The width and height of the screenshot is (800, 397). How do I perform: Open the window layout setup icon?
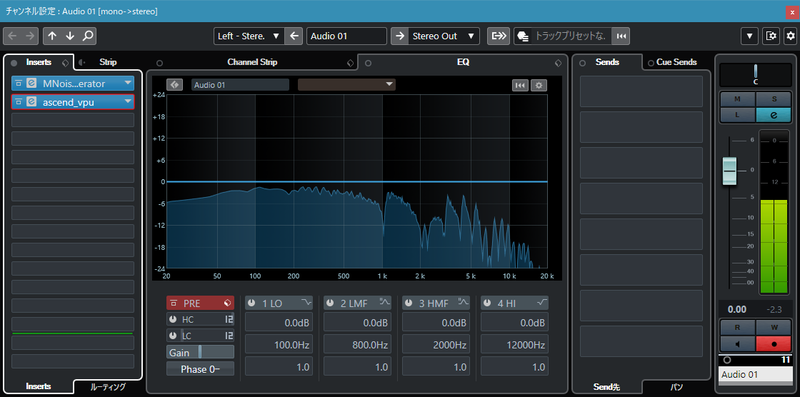click(x=770, y=36)
